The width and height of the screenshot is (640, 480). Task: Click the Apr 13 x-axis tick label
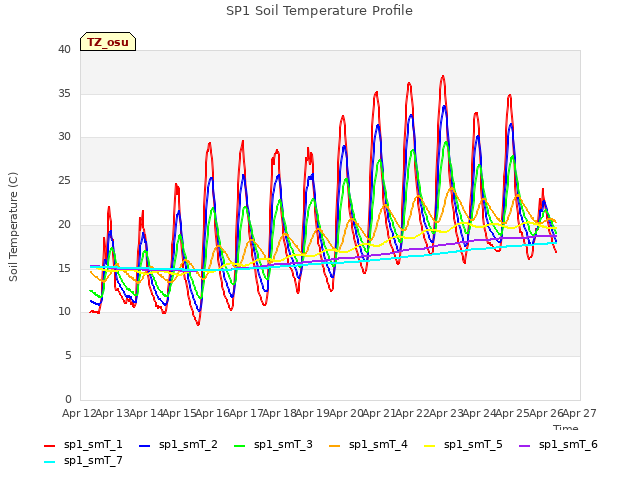click(113, 413)
